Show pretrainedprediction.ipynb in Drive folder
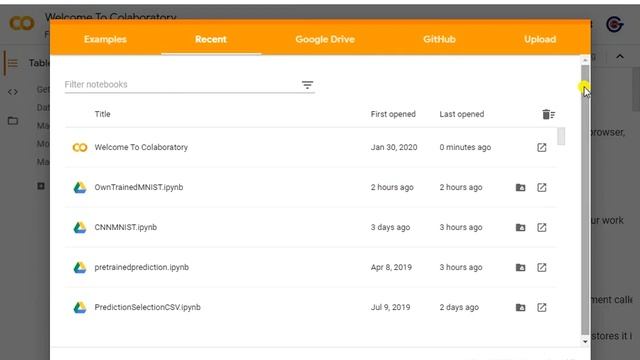Viewport: 640px width, 360px height. [520, 267]
